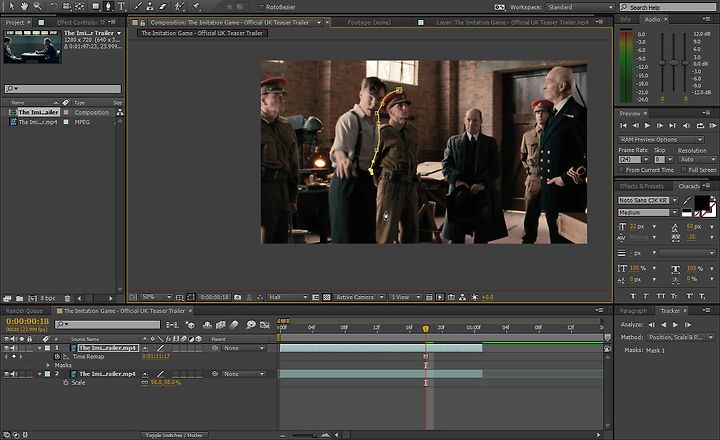
Task: Click the timeline layer search field
Action: pyautogui.click(x=107, y=324)
